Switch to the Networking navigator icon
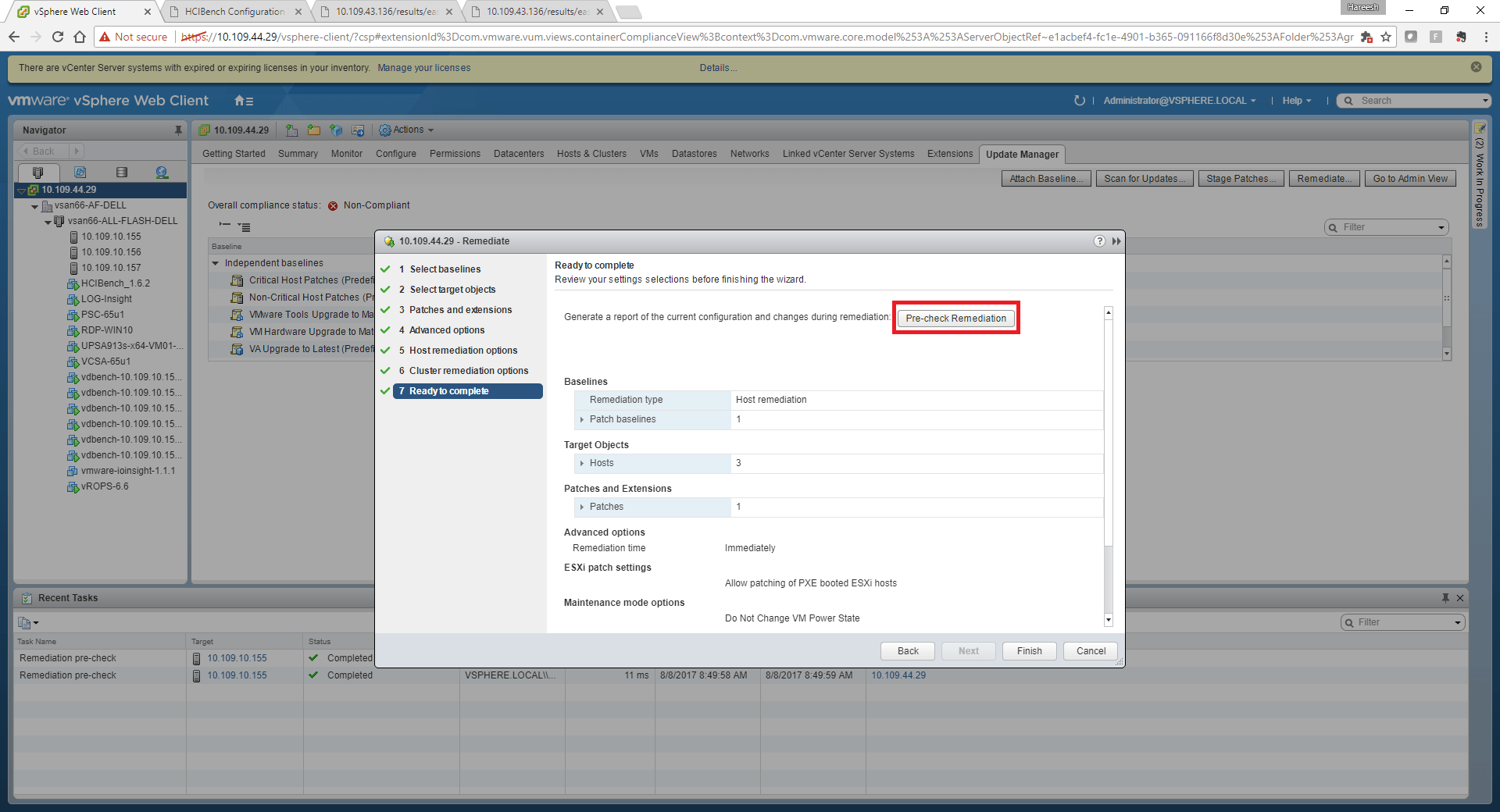 tap(162, 173)
